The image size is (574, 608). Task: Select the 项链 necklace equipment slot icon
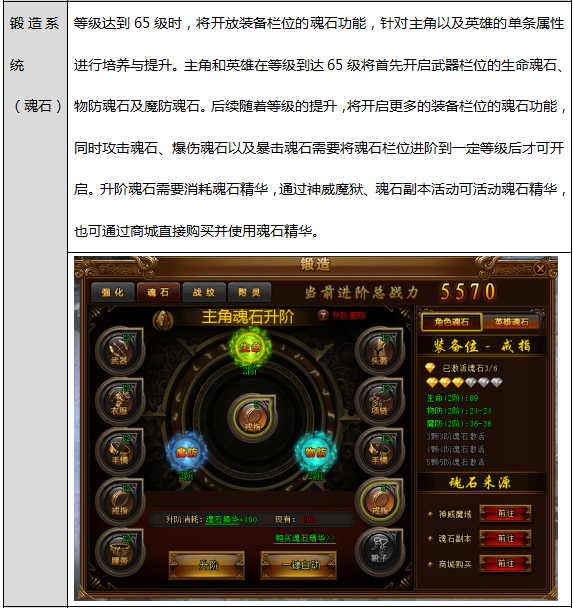379,401
